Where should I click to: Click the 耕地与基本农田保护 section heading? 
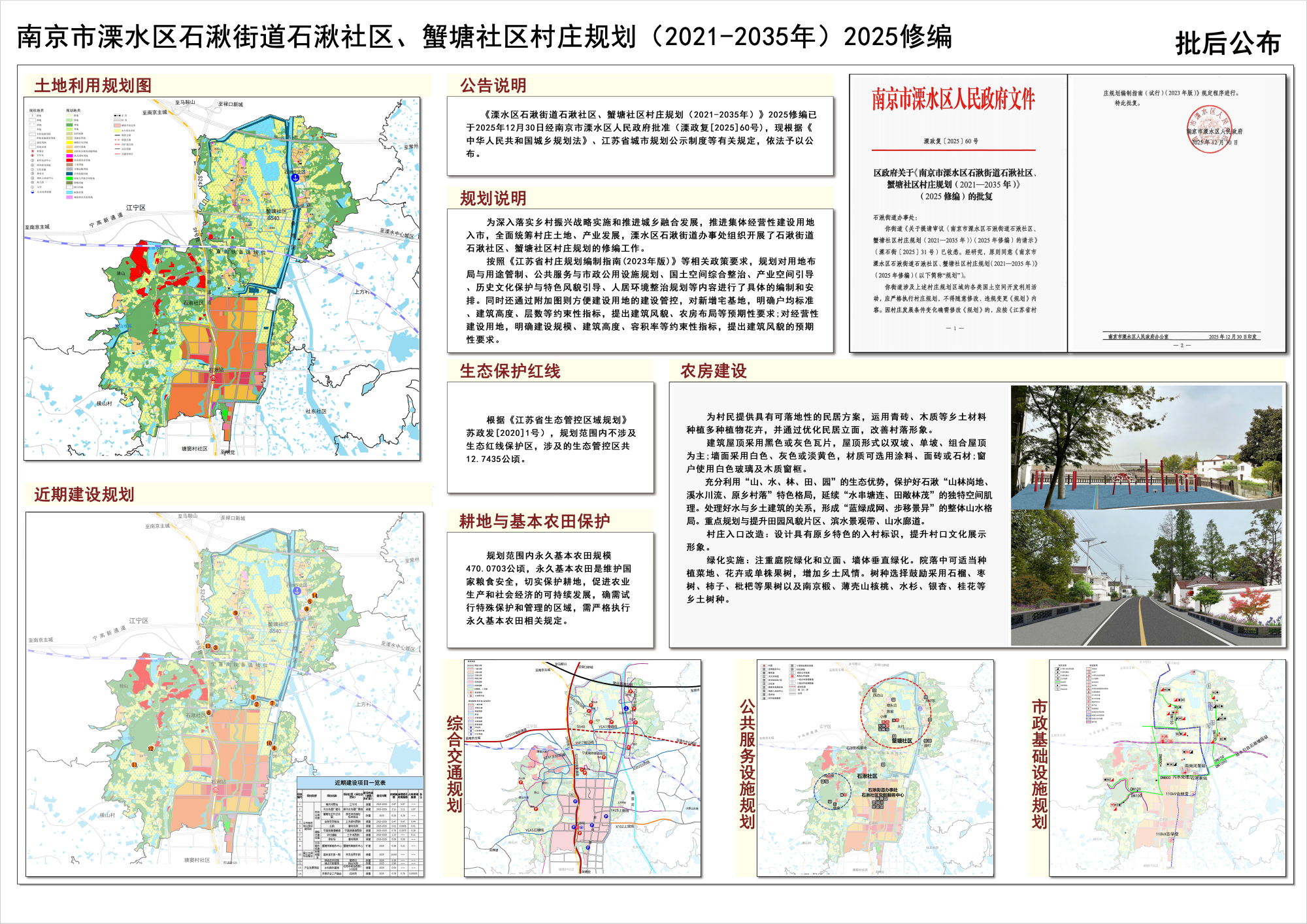pyautogui.click(x=534, y=521)
